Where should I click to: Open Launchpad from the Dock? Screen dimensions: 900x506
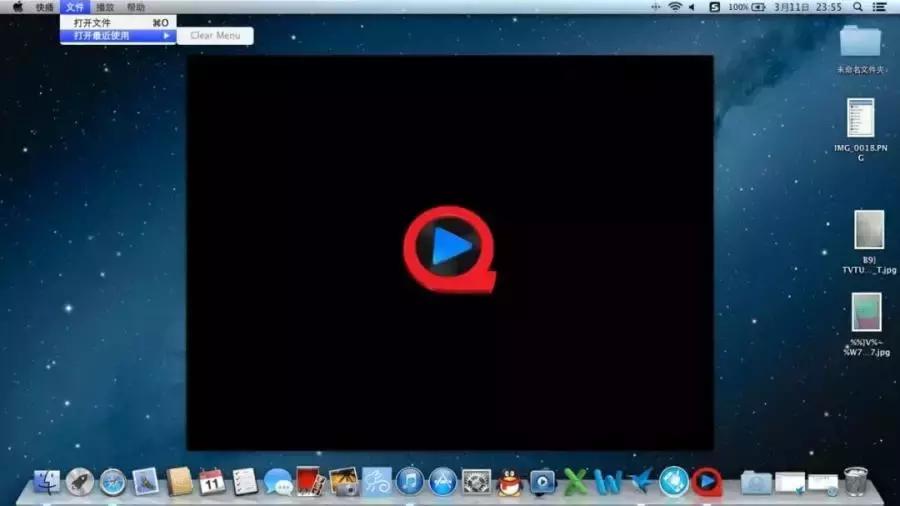coord(80,481)
